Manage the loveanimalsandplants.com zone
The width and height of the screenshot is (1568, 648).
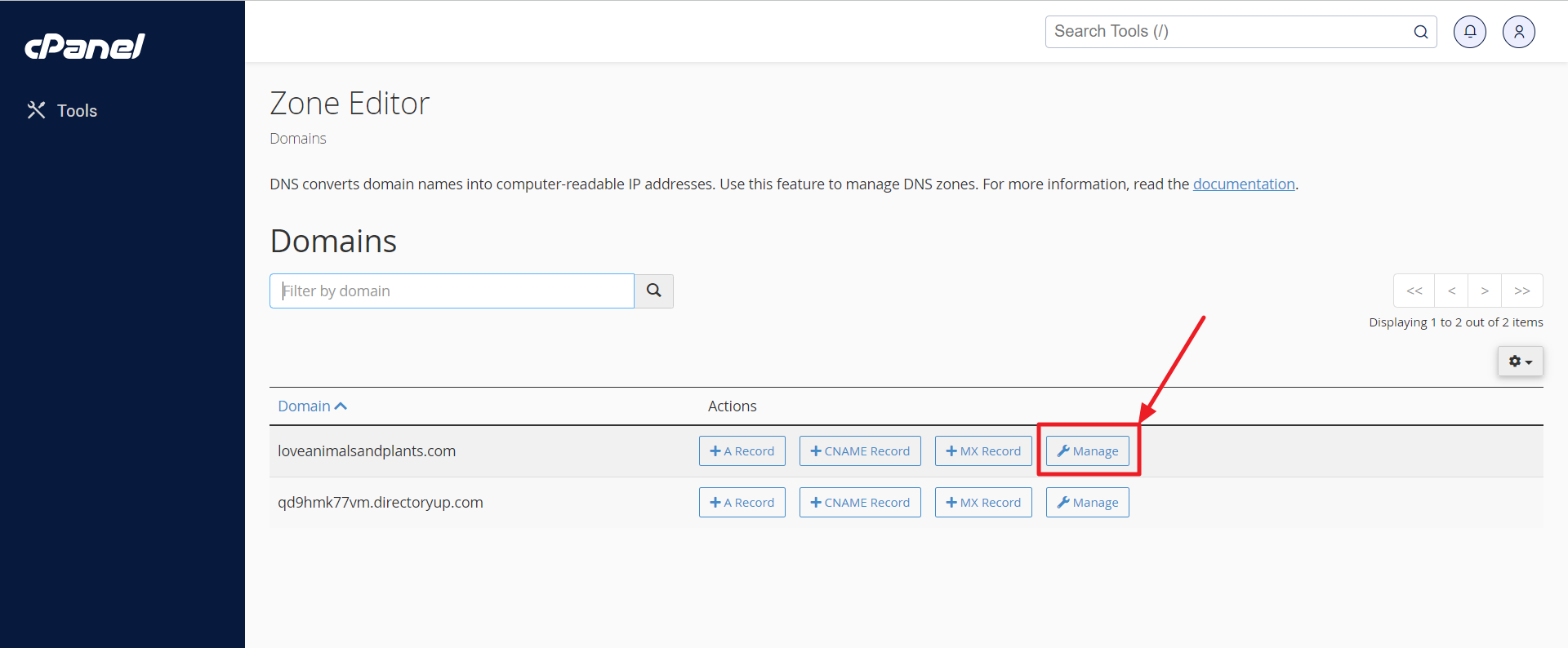1088,451
